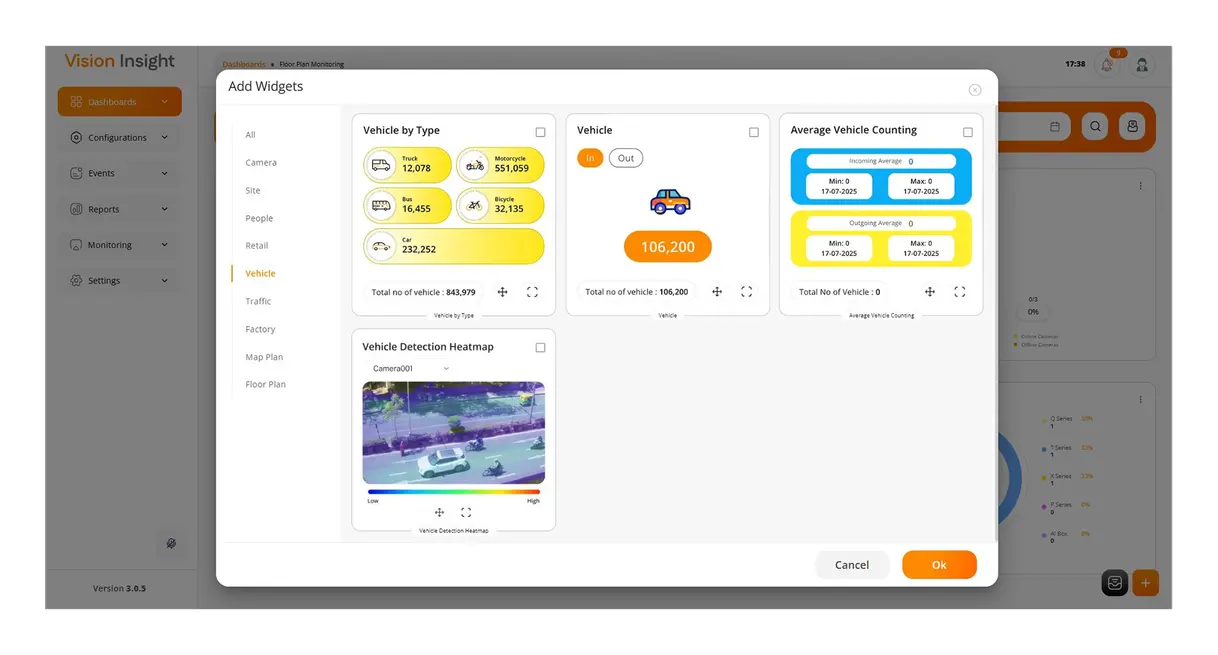
Task: Click fullscreen icon on Average Vehicle Counting widget
Action: [960, 292]
